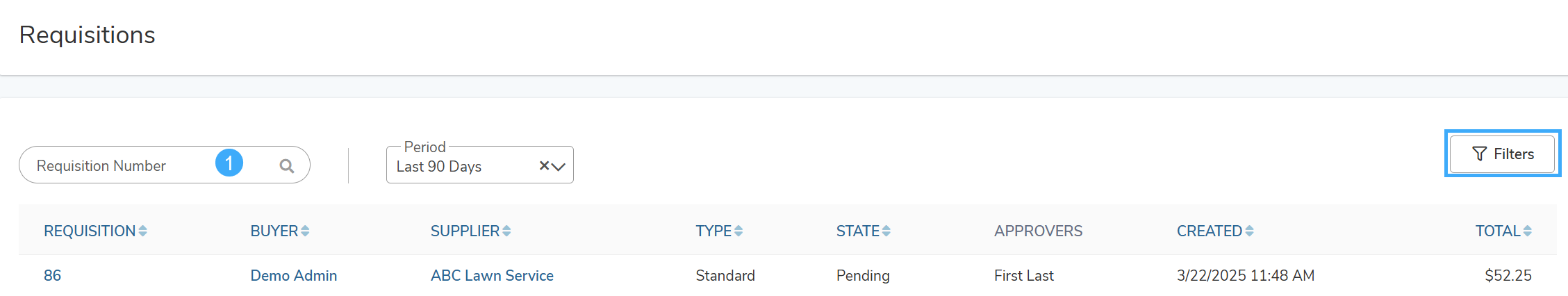Viewport: 1568px width, 296px height.
Task: Open requisition number 86
Action: (x=52, y=275)
